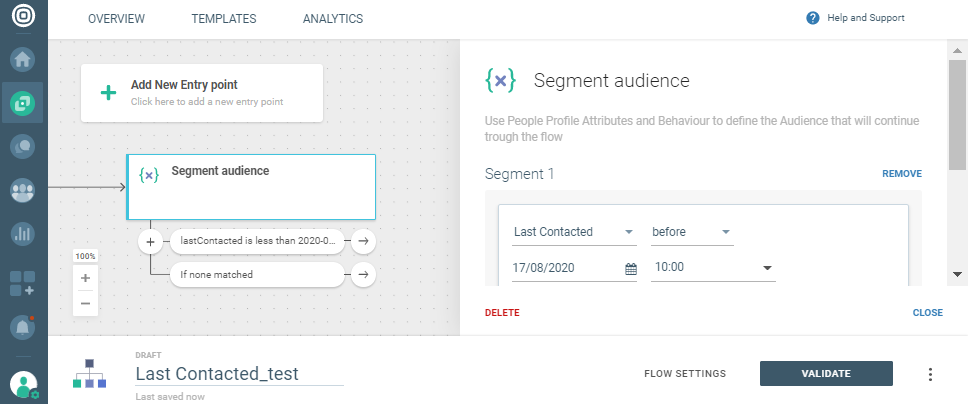This screenshot has height=404, width=968.
Task: Open the people audience sidebar icon
Action: [x=22, y=190]
